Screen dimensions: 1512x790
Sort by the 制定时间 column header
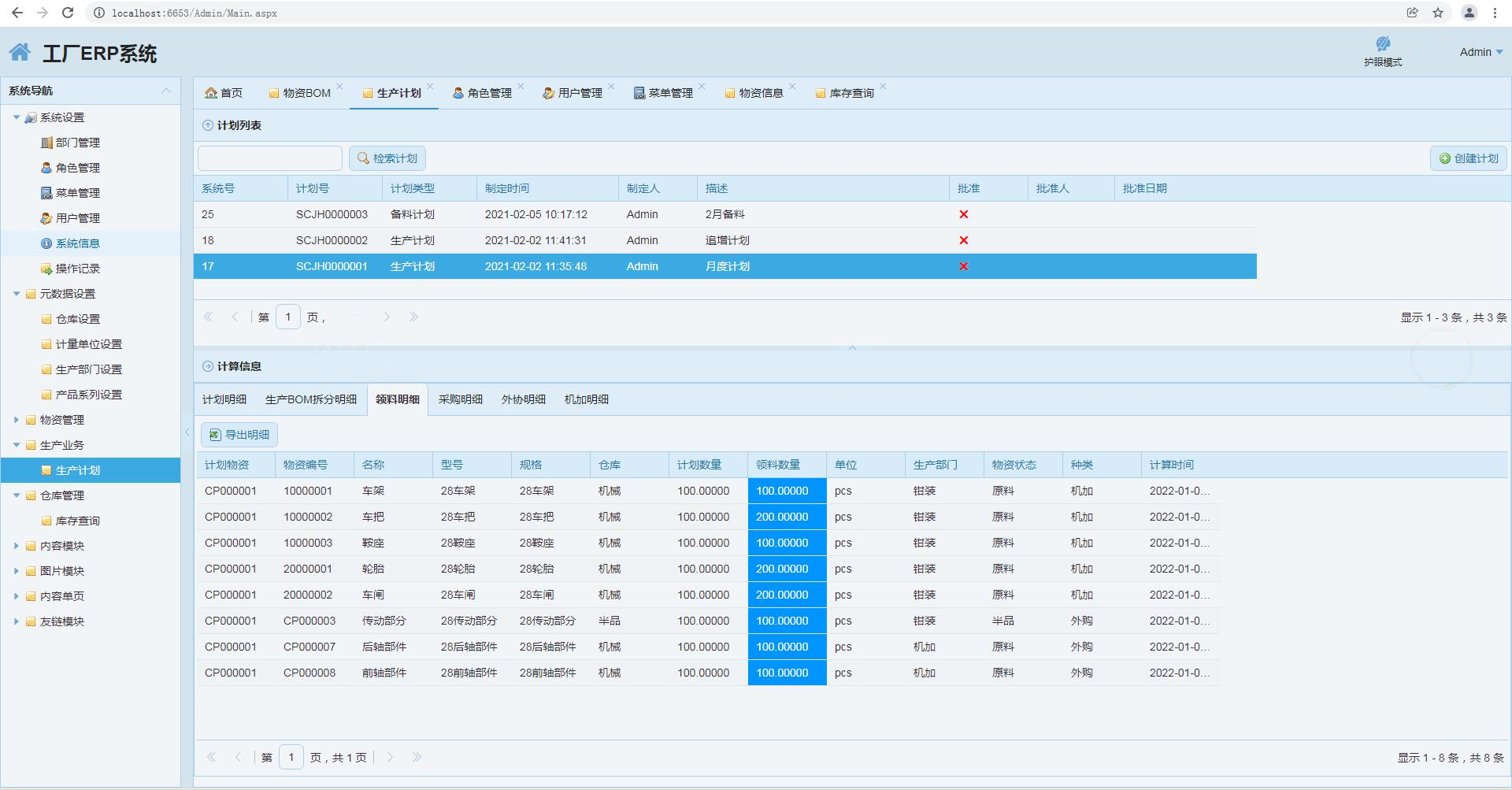pyautogui.click(x=547, y=188)
